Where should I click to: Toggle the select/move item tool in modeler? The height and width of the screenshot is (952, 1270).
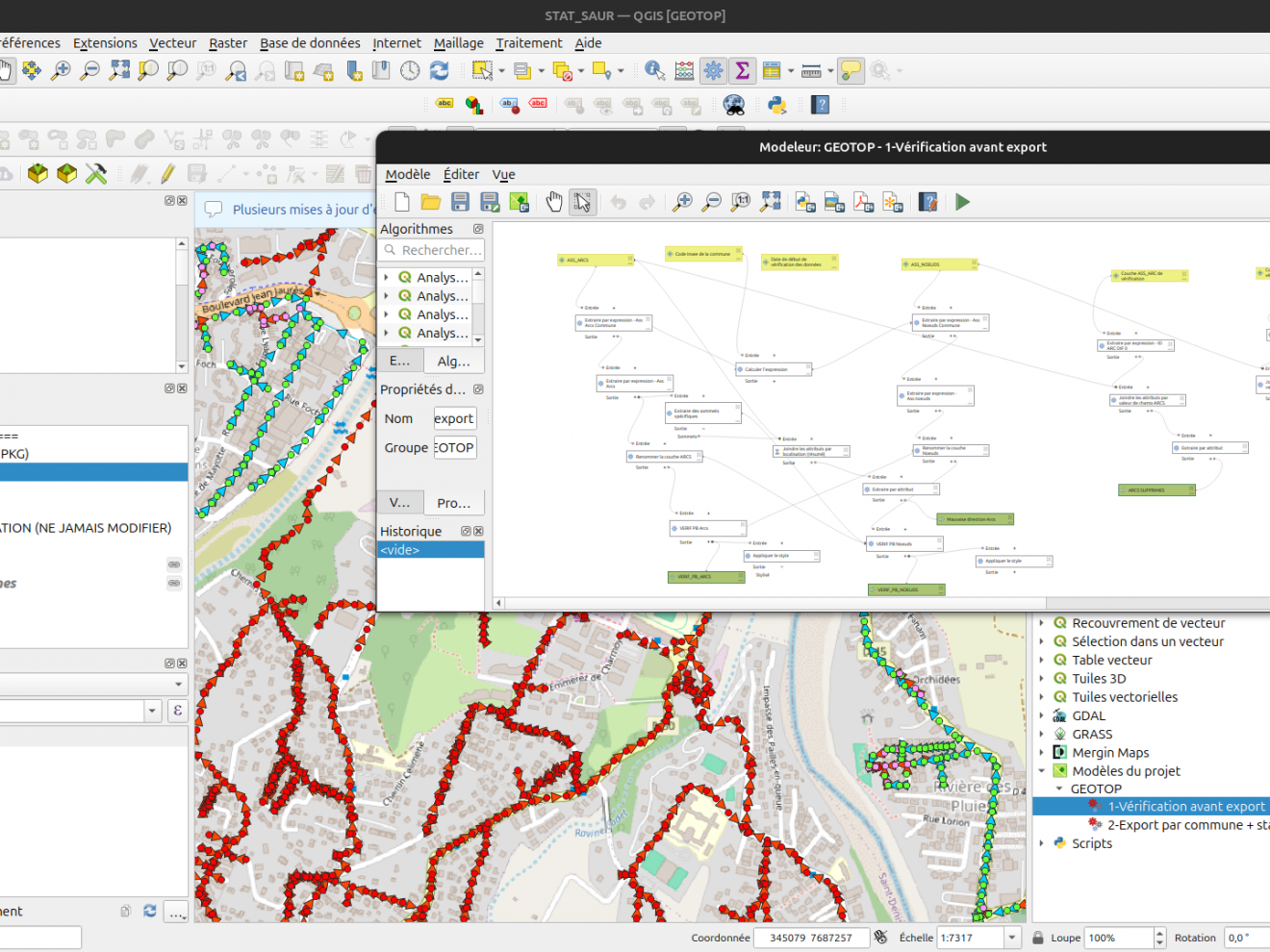[x=582, y=202]
